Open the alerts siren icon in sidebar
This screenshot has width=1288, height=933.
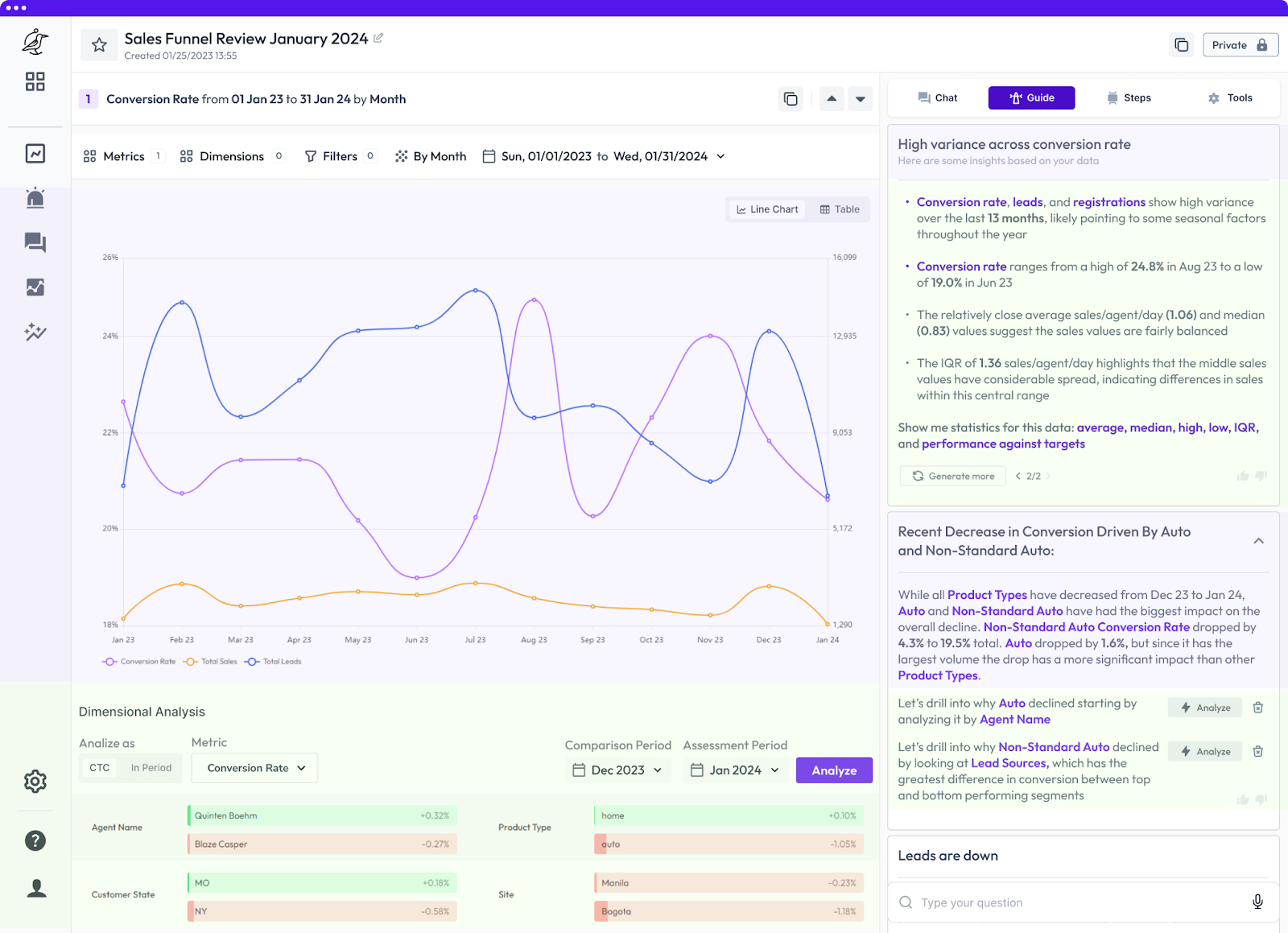[x=35, y=198]
